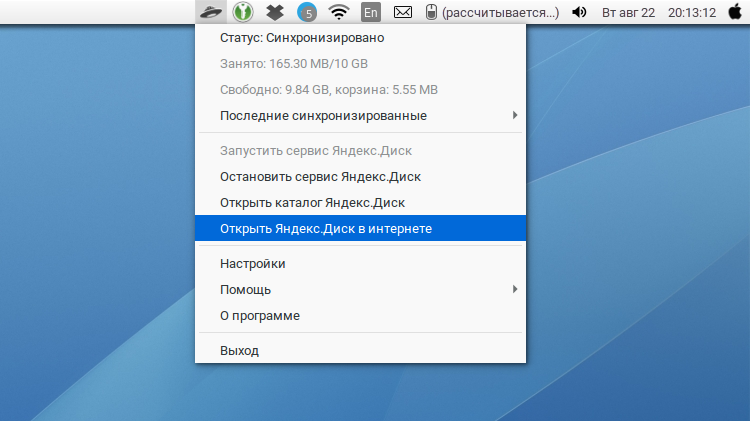Choose Остановить сервис Яндекс.Диск

coord(360,177)
